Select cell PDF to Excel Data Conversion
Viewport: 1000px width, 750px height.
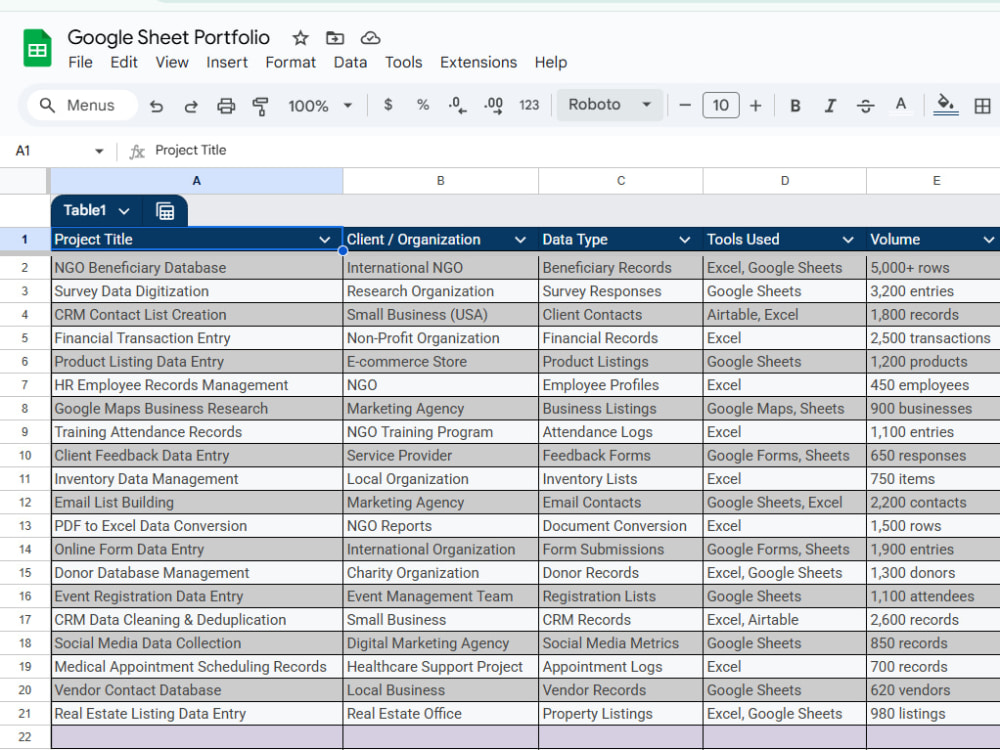[196, 526]
